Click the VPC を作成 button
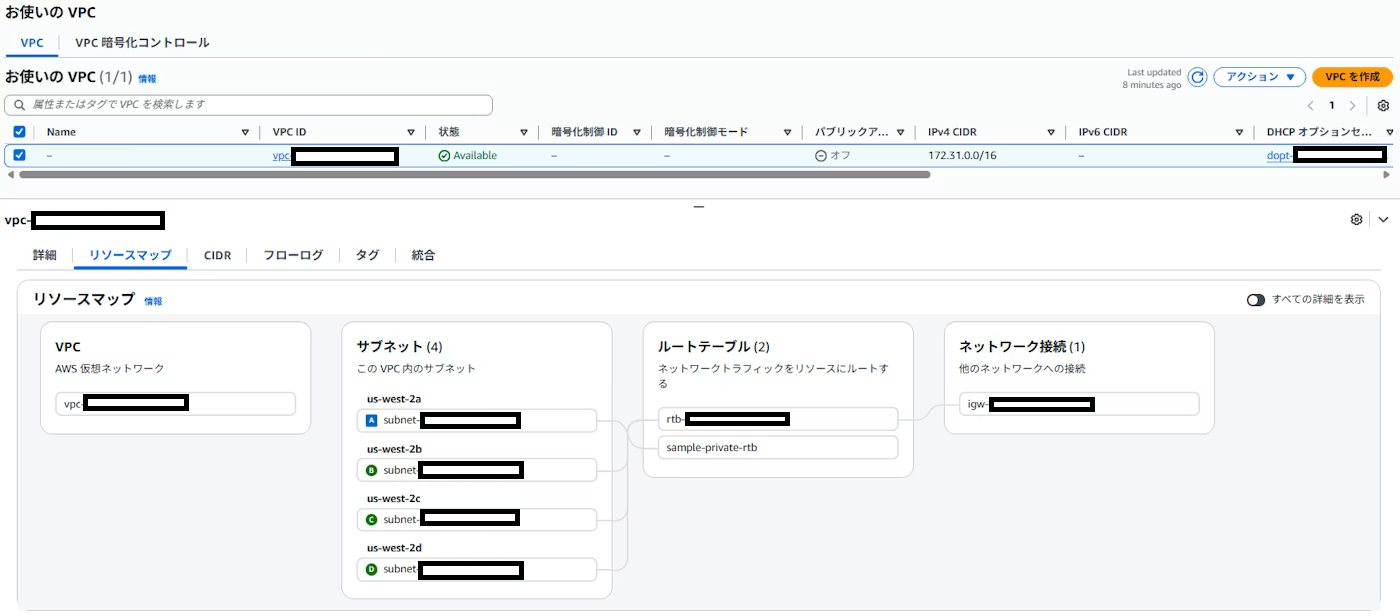This screenshot has width=1400, height=616. pyautogui.click(x=1352, y=77)
